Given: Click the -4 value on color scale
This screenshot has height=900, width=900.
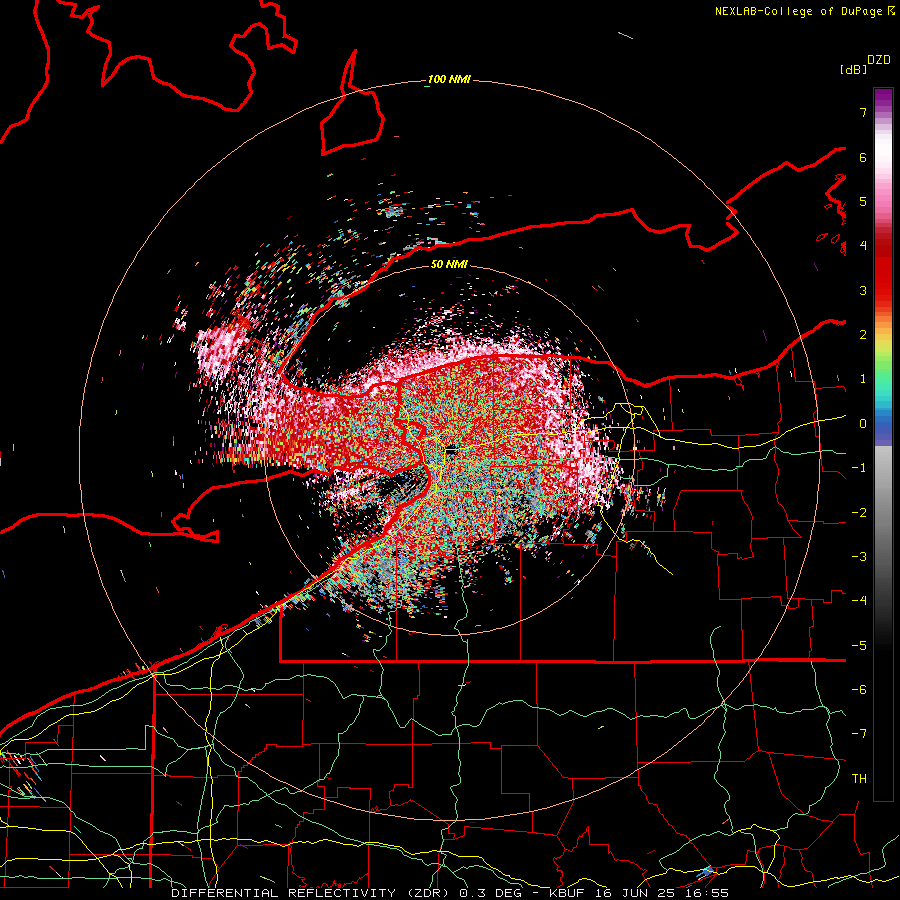Looking at the screenshot, I should tap(859, 601).
